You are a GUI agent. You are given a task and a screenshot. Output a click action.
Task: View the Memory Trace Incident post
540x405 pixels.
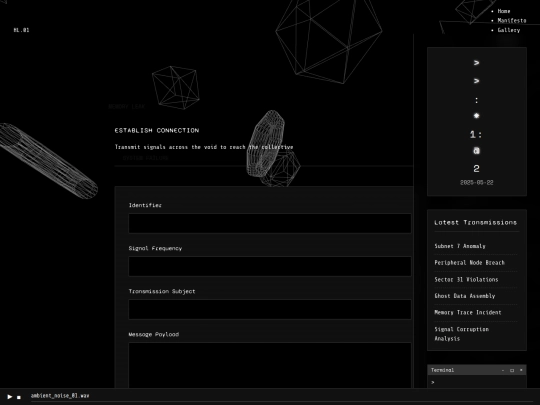468,312
